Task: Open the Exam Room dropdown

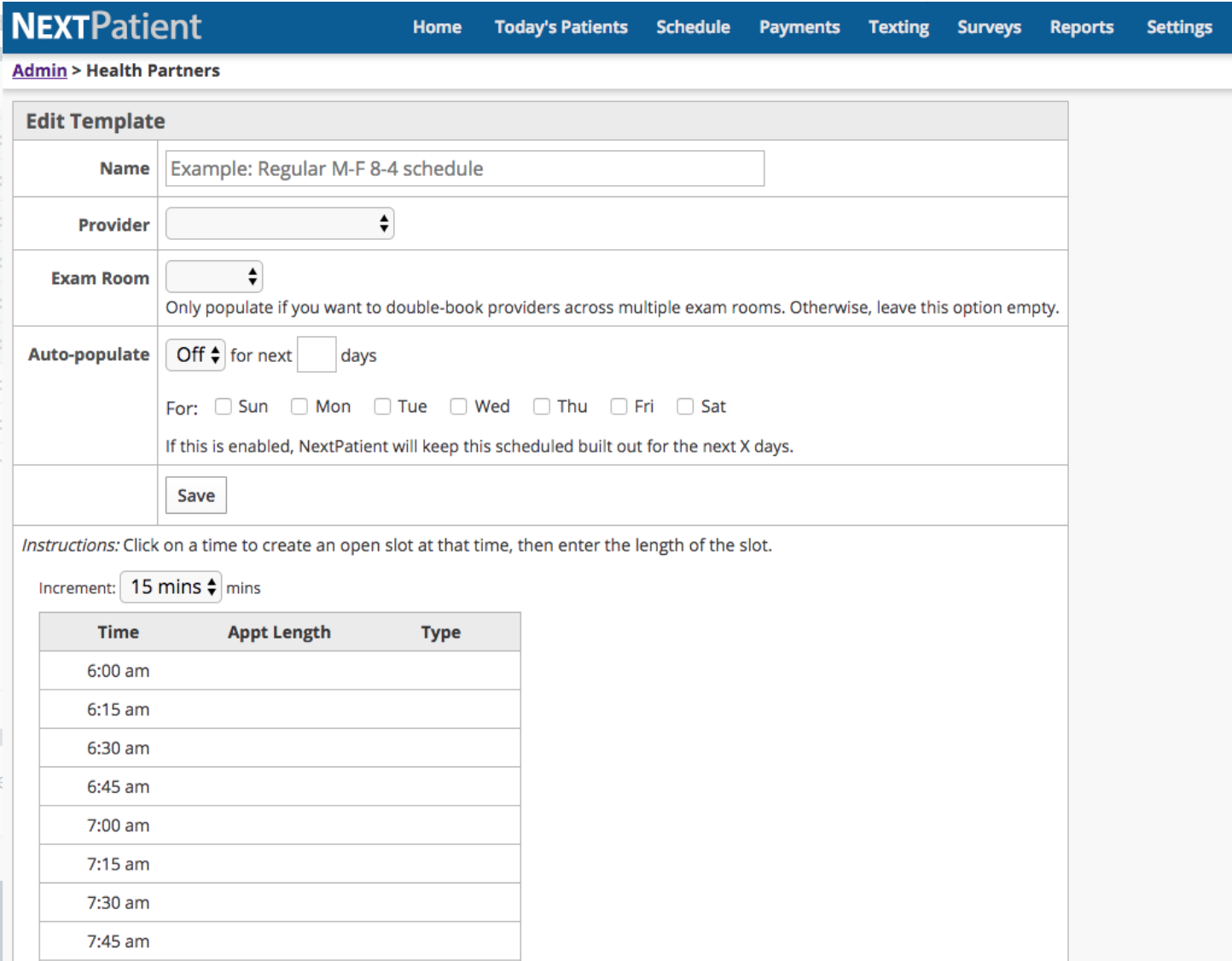Action: (x=213, y=276)
